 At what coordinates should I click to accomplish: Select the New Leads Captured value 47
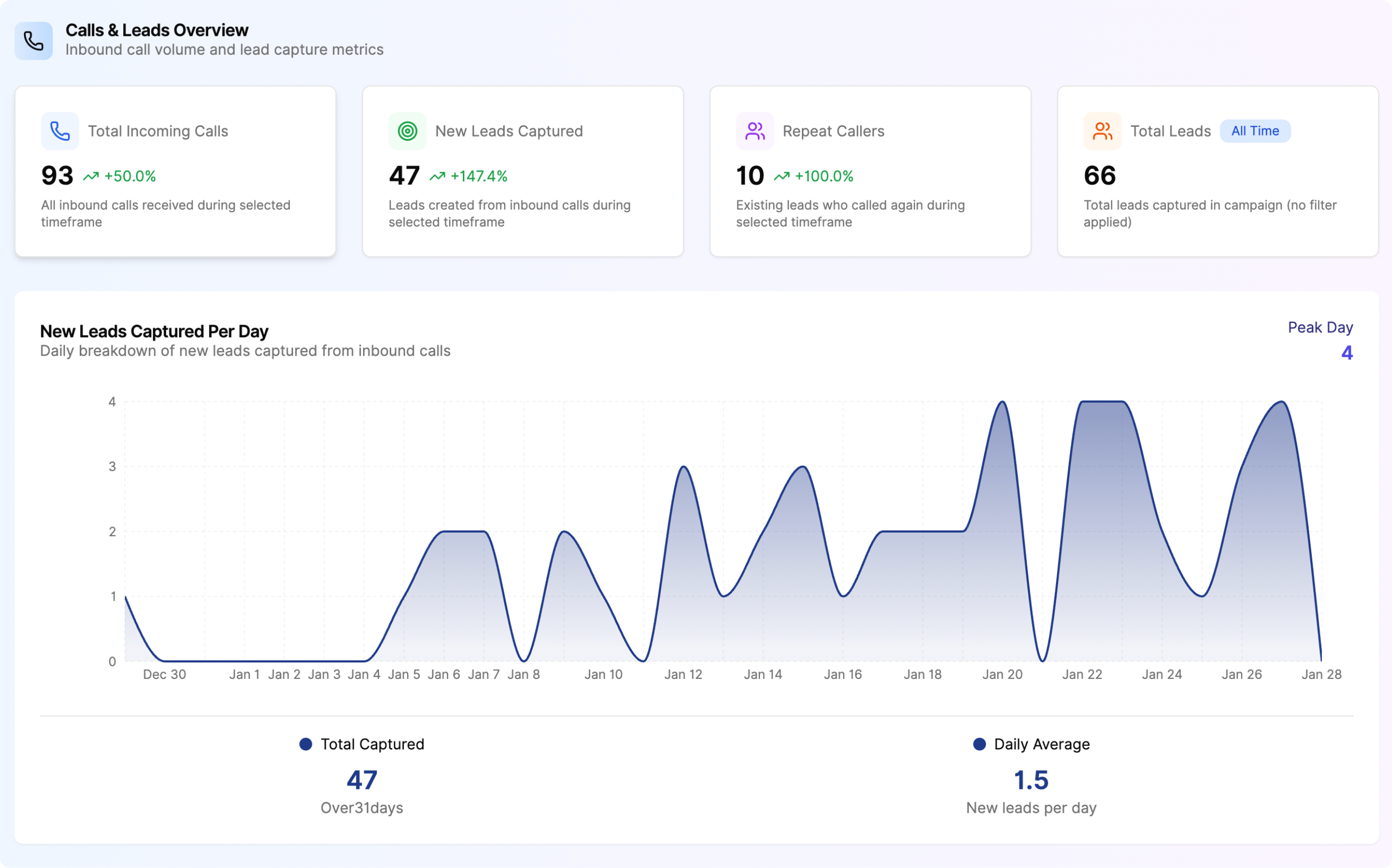(x=405, y=176)
